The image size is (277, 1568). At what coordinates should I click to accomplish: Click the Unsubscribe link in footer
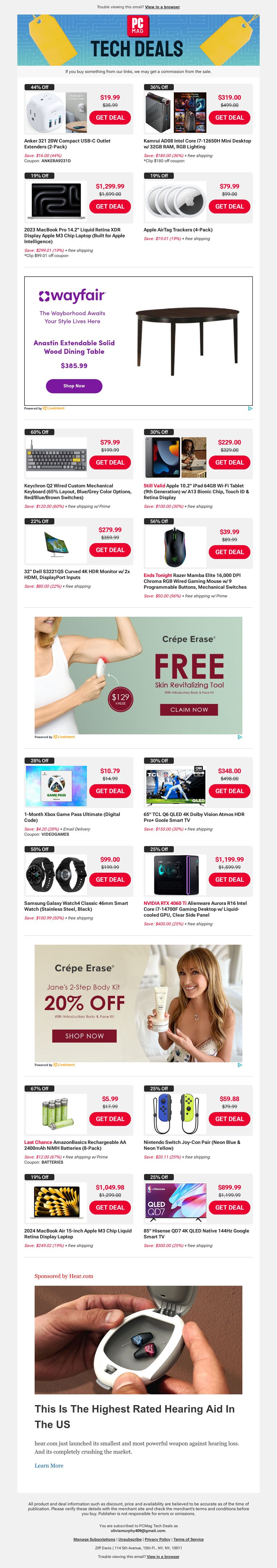(130, 1539)
